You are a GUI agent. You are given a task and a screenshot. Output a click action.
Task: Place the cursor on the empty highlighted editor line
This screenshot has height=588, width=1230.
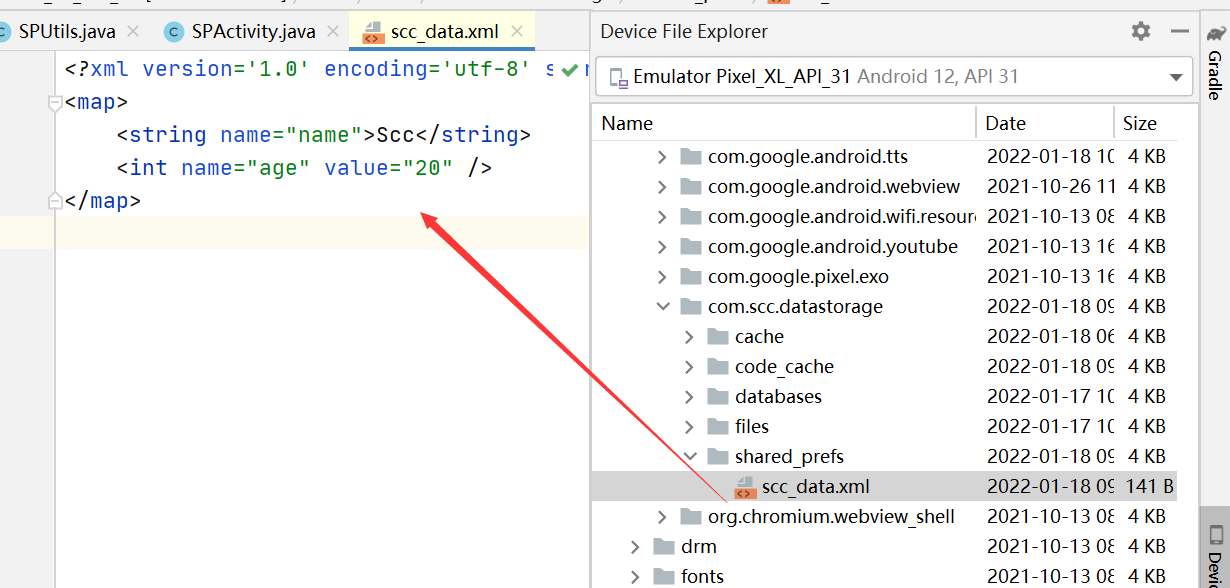(322, 233)
